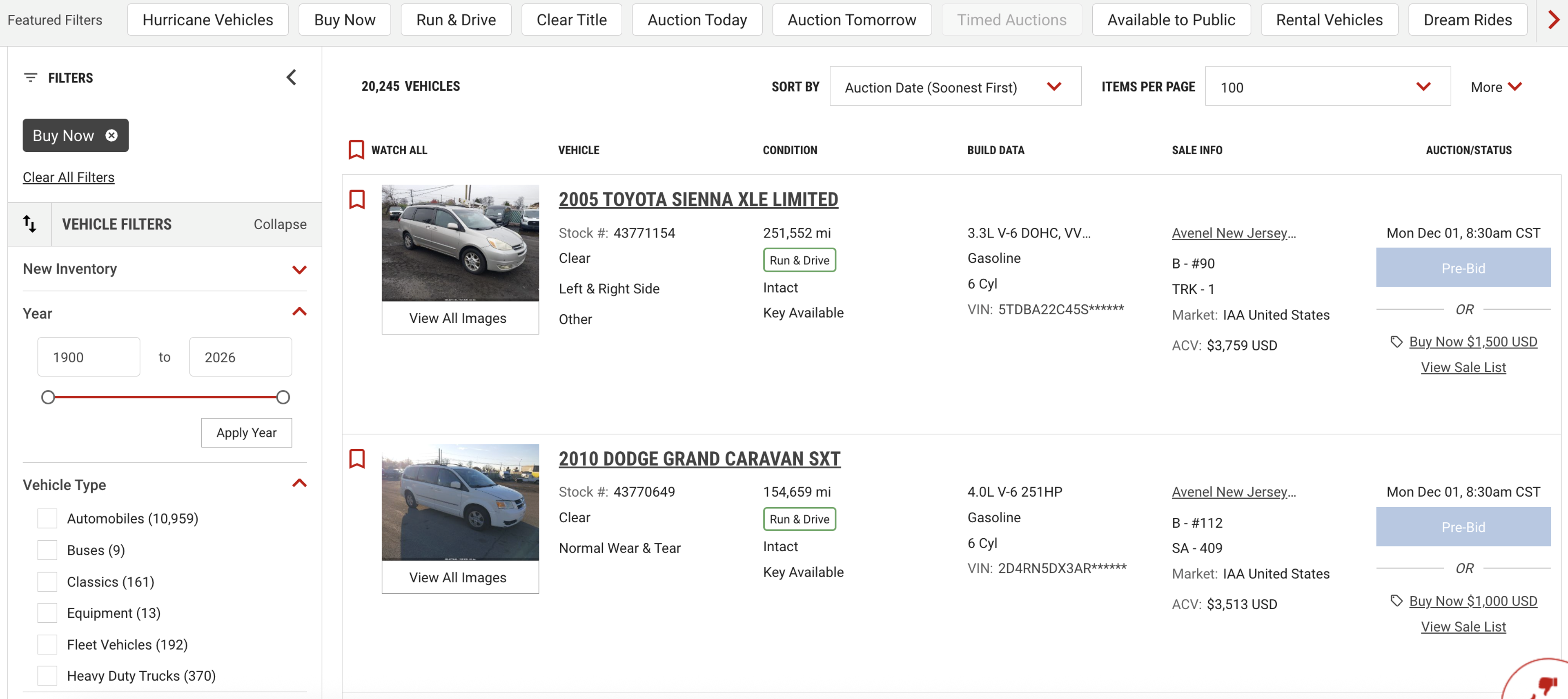Screen dimensions: 1568x699
Task: Click Buy Now $1,500 USD link
Action: click(1473, 342)
